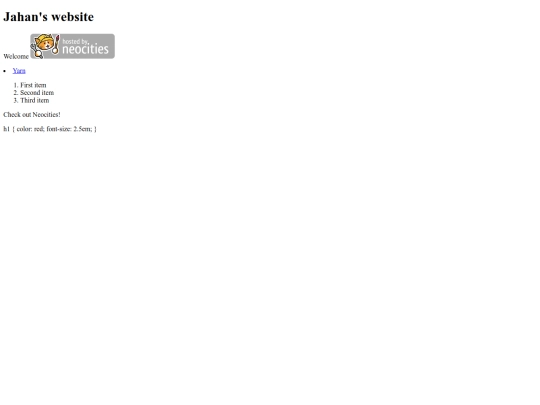Viewport: 540px width, 405px height.
Task: Click the 'hosted by' text on the badge
Action: tap(75, 41)
